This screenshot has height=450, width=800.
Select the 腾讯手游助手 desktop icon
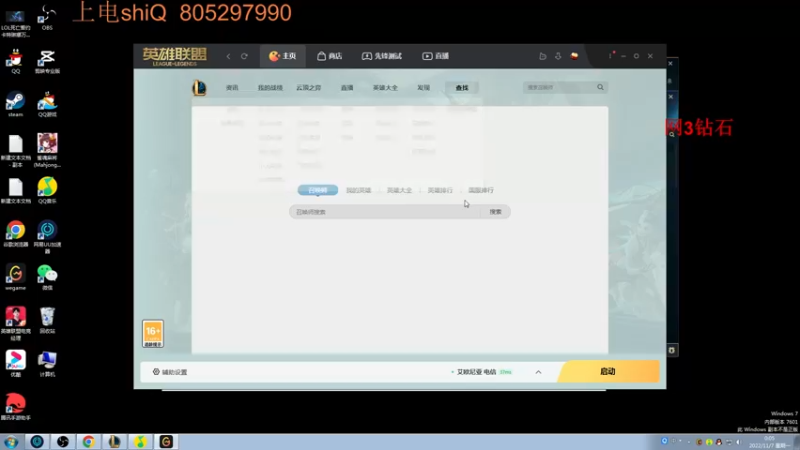point(15,407)
